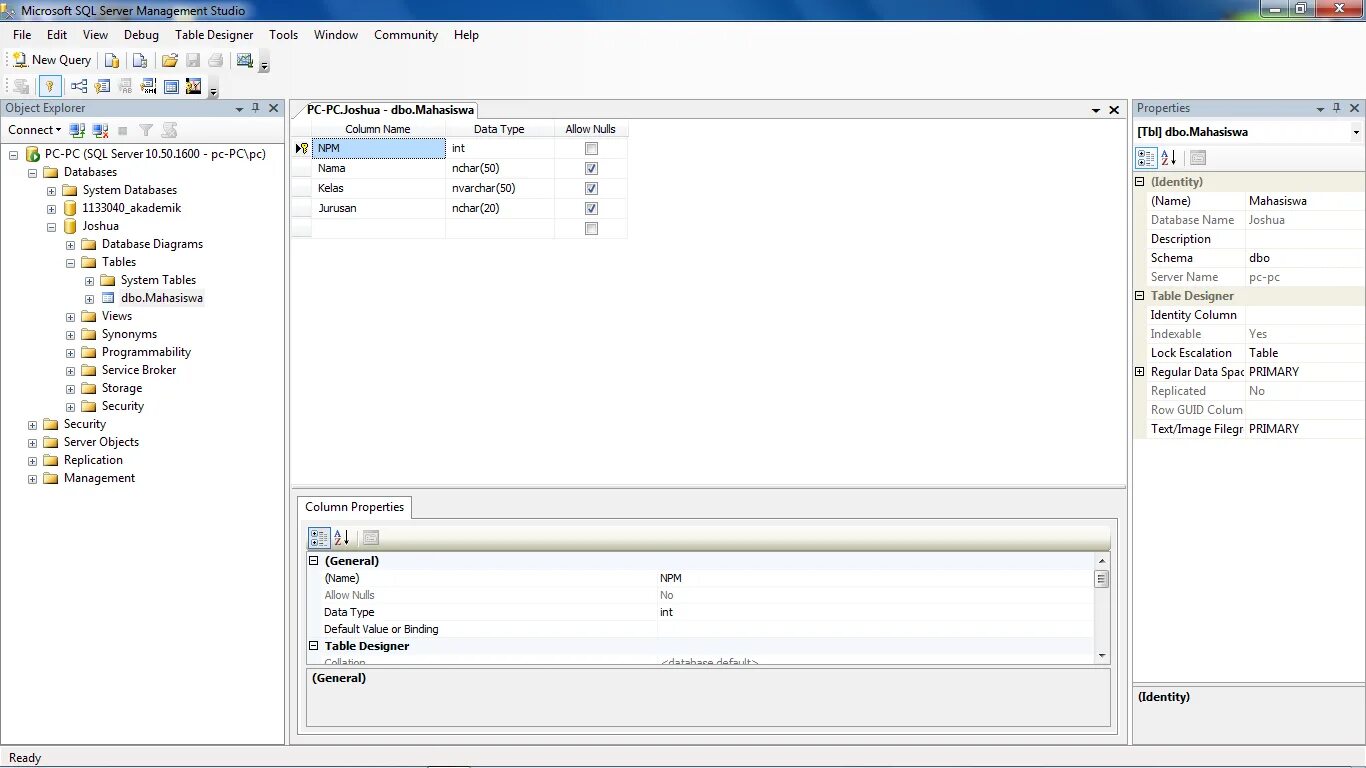Open a Database Engine Query
Screen dimensions: 1366x768
click(x=112, y=61)
